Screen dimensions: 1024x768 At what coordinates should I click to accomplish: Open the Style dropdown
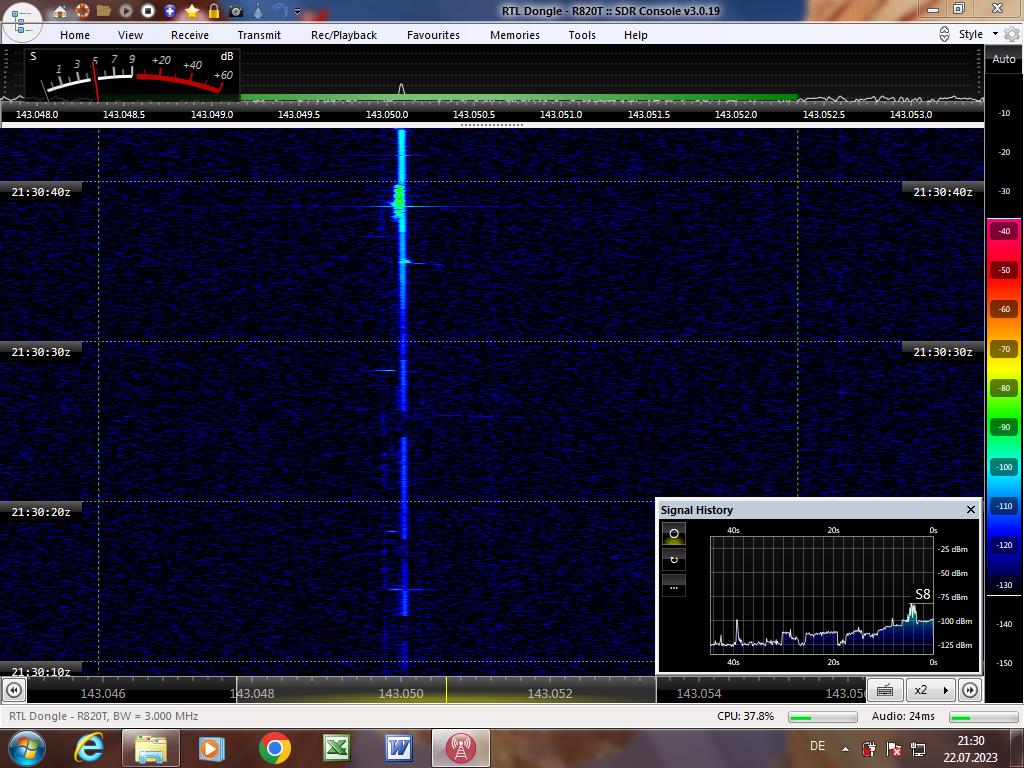pos(978,34)
